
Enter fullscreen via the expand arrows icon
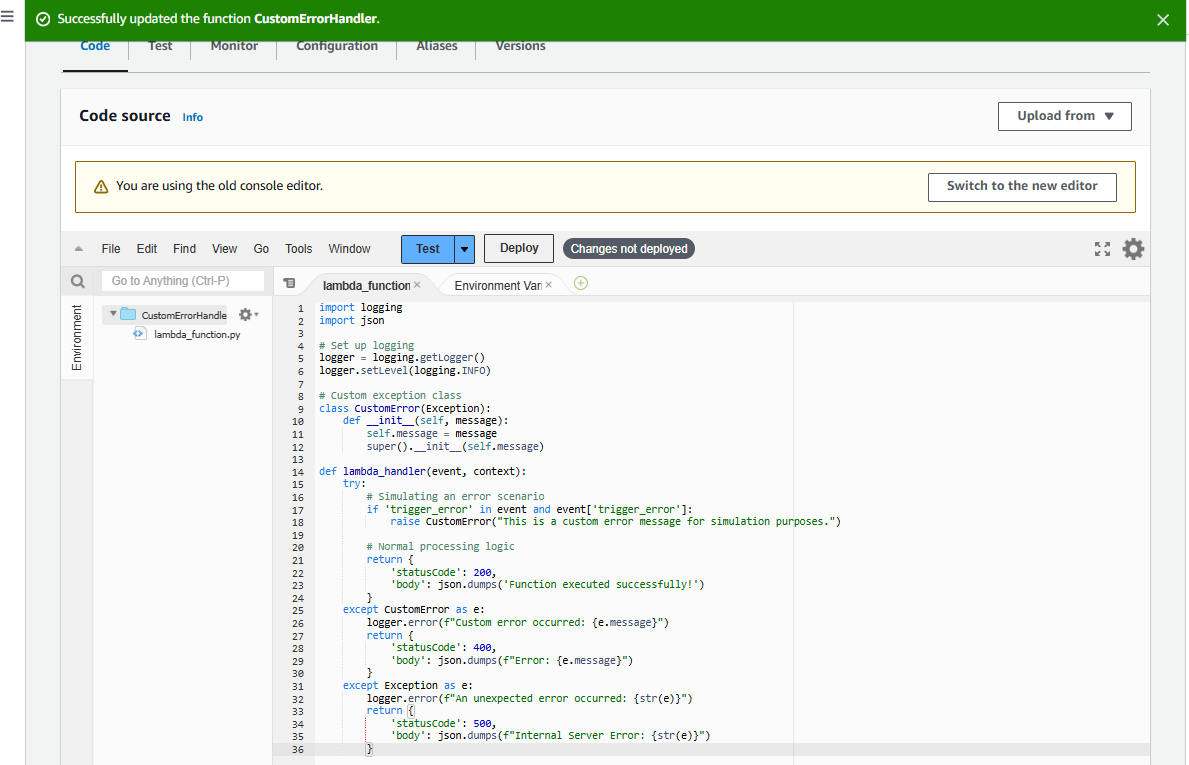1102,248
